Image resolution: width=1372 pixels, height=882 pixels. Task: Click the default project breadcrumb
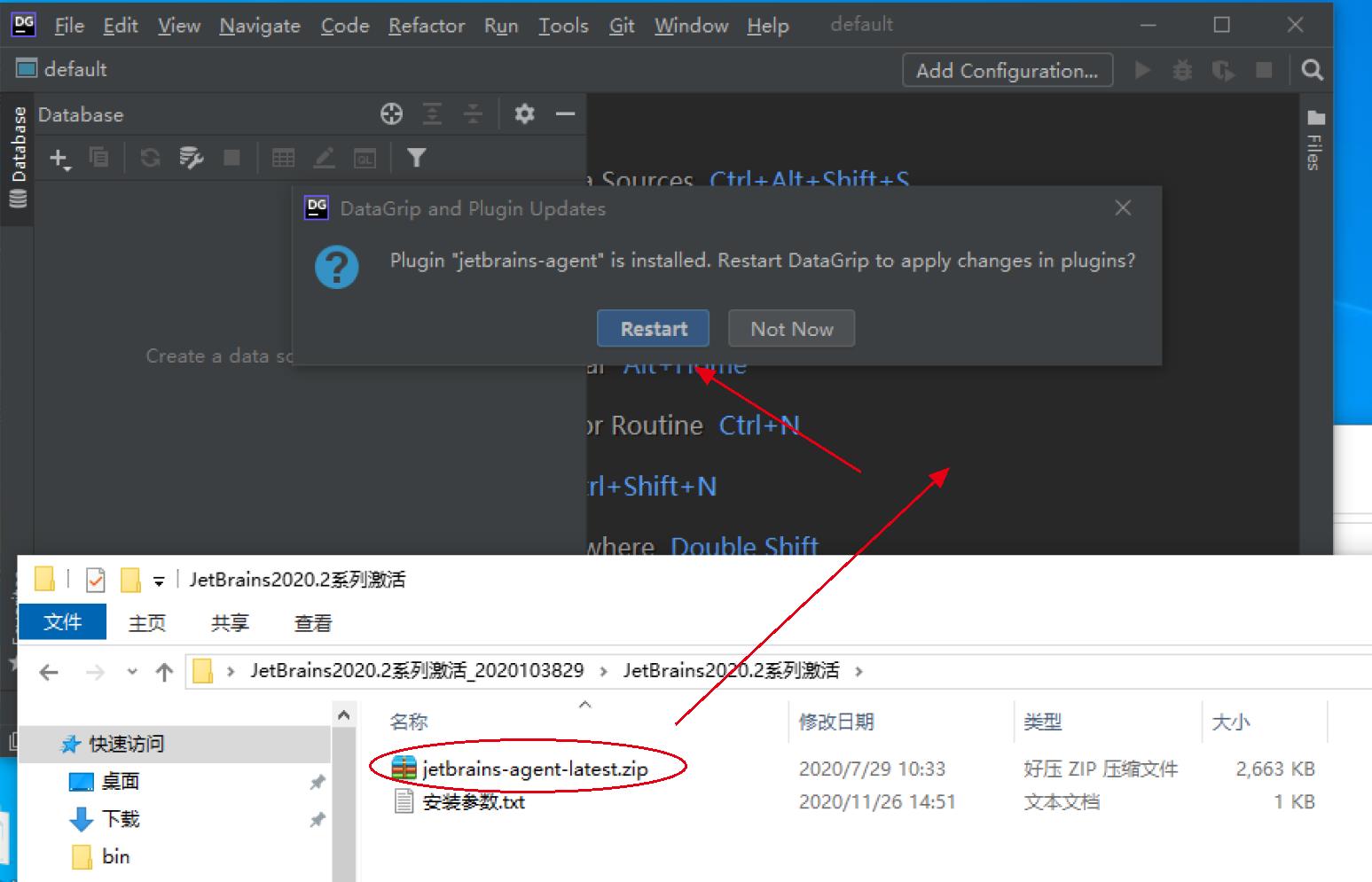[x=61, y=69]
